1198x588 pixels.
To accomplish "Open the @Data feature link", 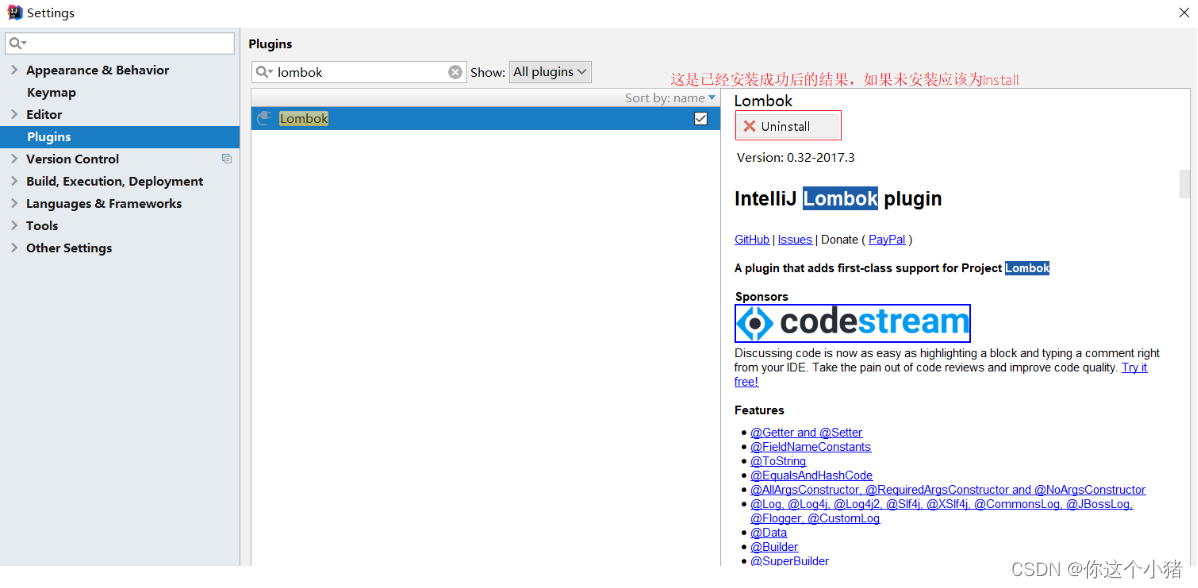I will [769, 532].
